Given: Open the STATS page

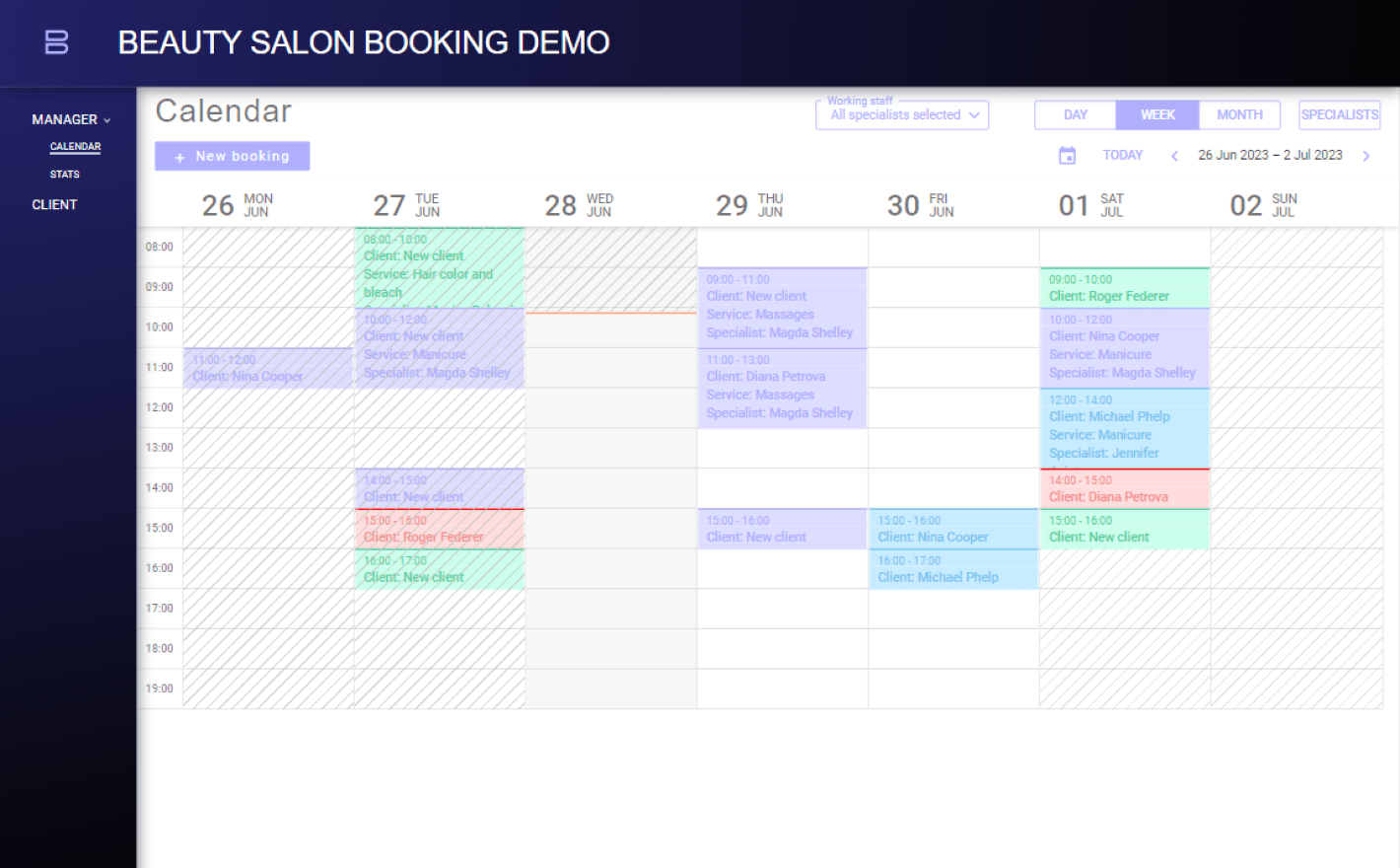Looking at the screenshot, I should coord(64,174).
